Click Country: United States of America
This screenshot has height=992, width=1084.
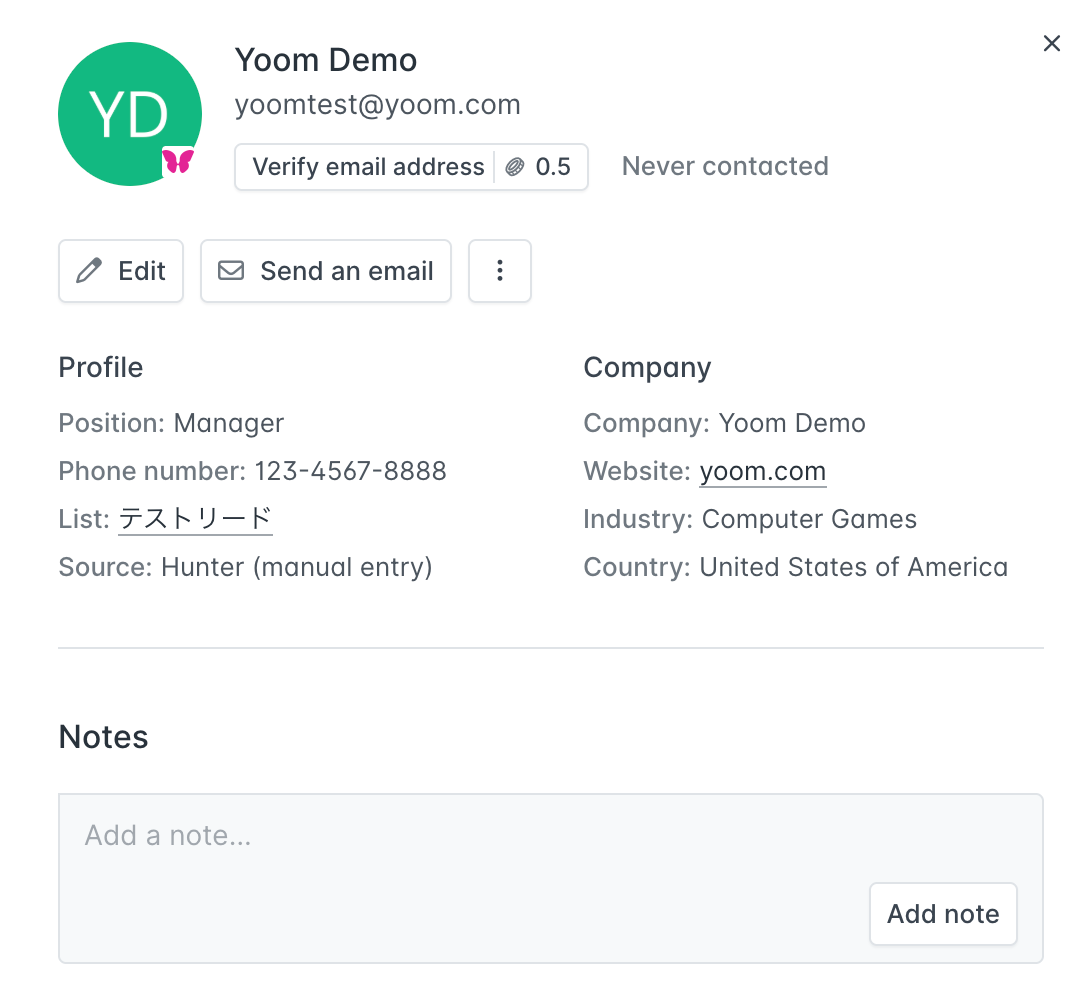(x=796, y=568)
